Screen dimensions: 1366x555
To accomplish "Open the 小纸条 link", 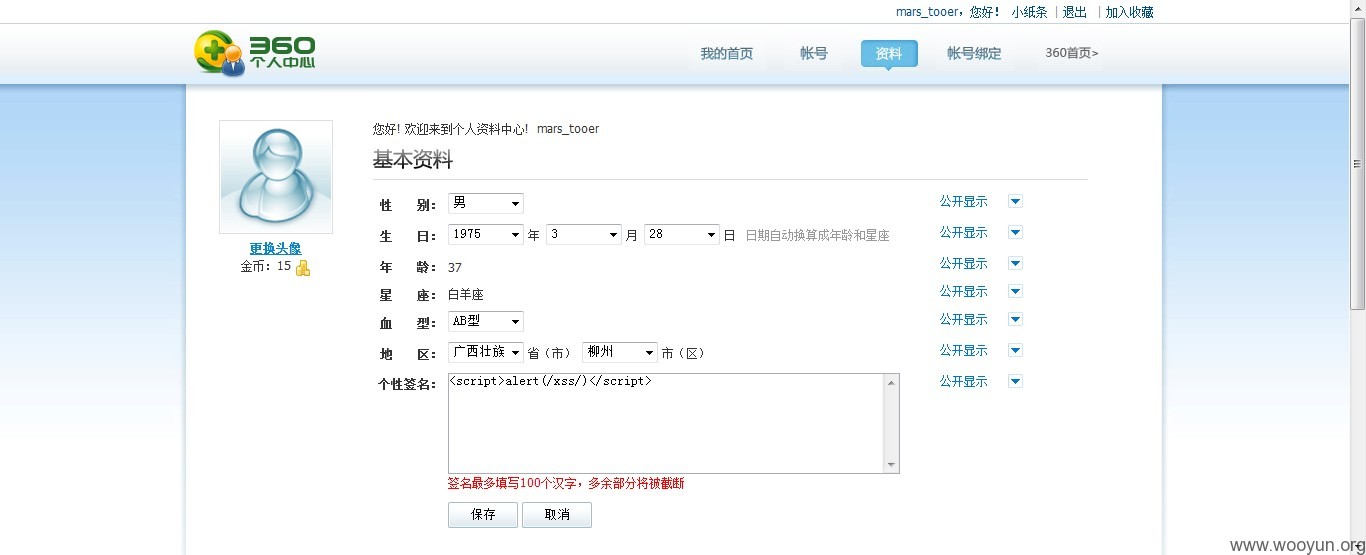I will pyautogui.click(x=1029, y=12).
